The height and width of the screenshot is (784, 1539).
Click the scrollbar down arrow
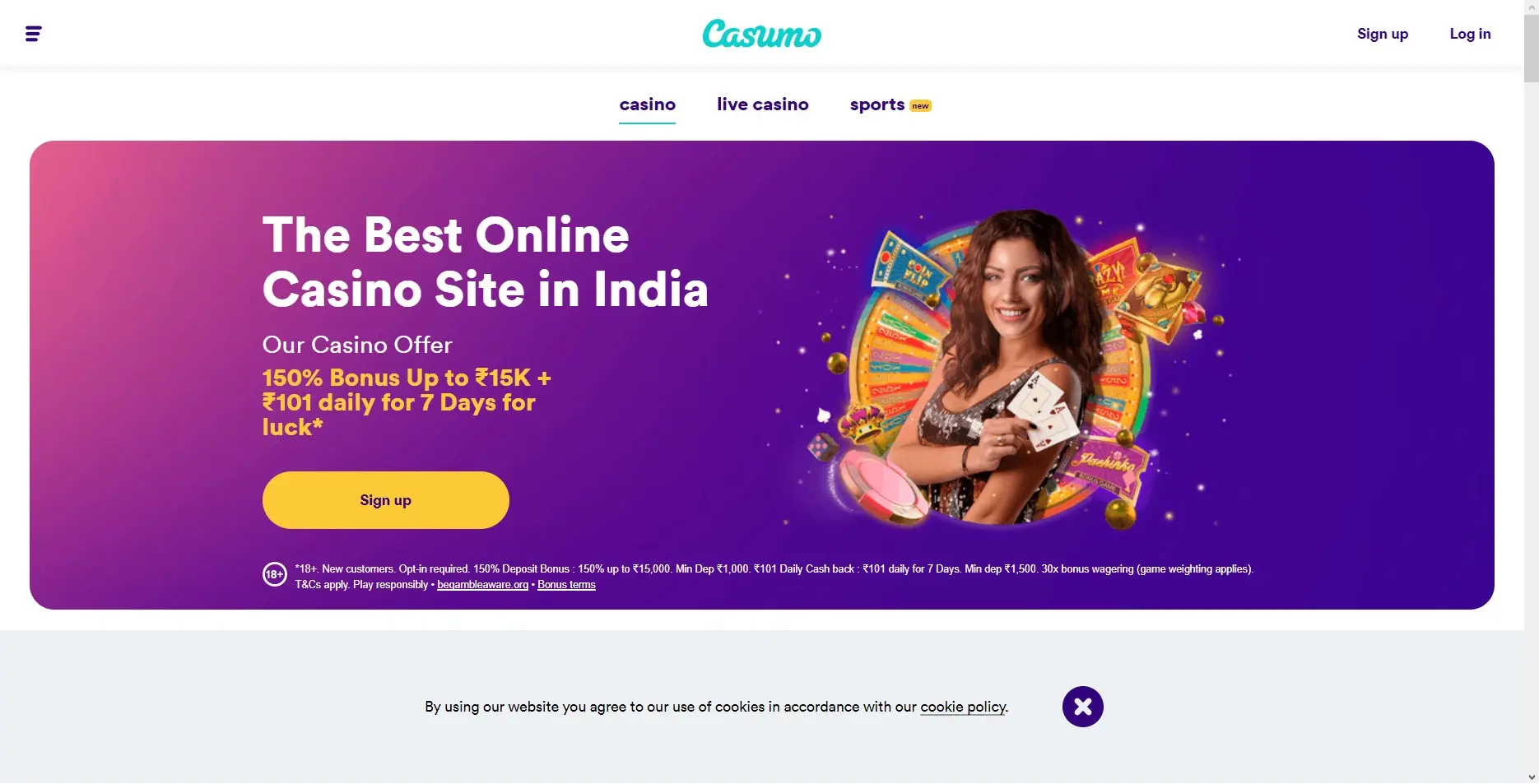click(1531, 777)
